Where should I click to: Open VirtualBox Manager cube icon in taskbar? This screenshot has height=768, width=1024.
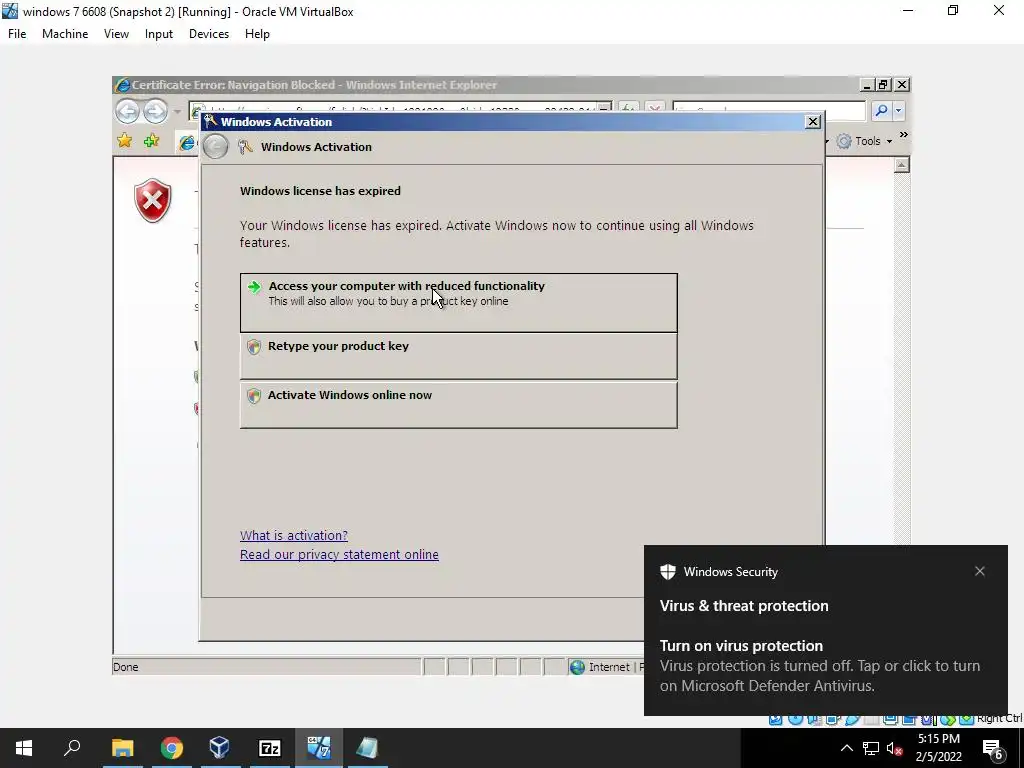point(219,748)
